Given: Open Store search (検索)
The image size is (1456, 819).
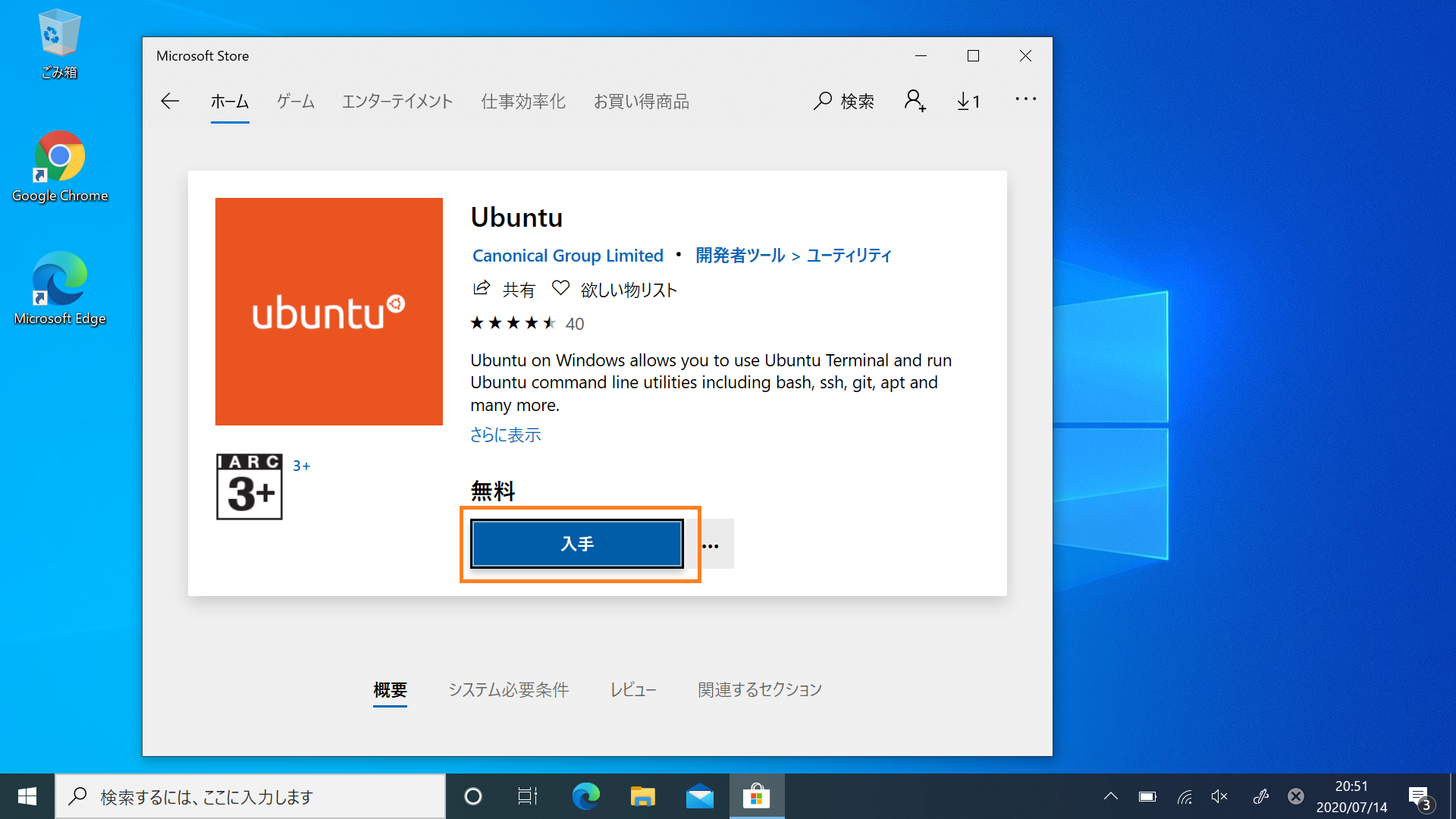Looking at the screenshot, I should tap(843, 101).
